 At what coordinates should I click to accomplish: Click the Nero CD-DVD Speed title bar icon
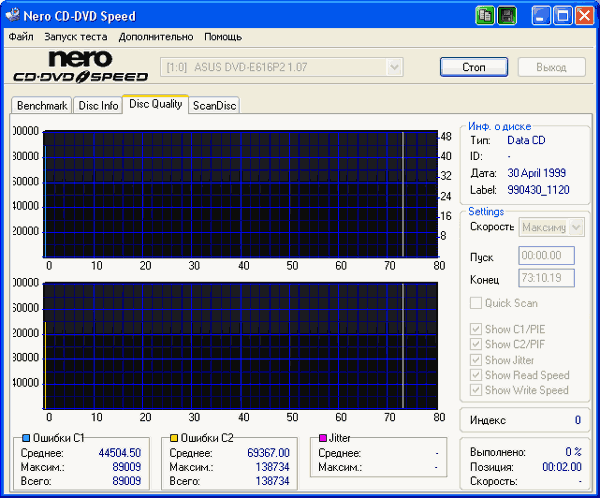tap(13, 15)
